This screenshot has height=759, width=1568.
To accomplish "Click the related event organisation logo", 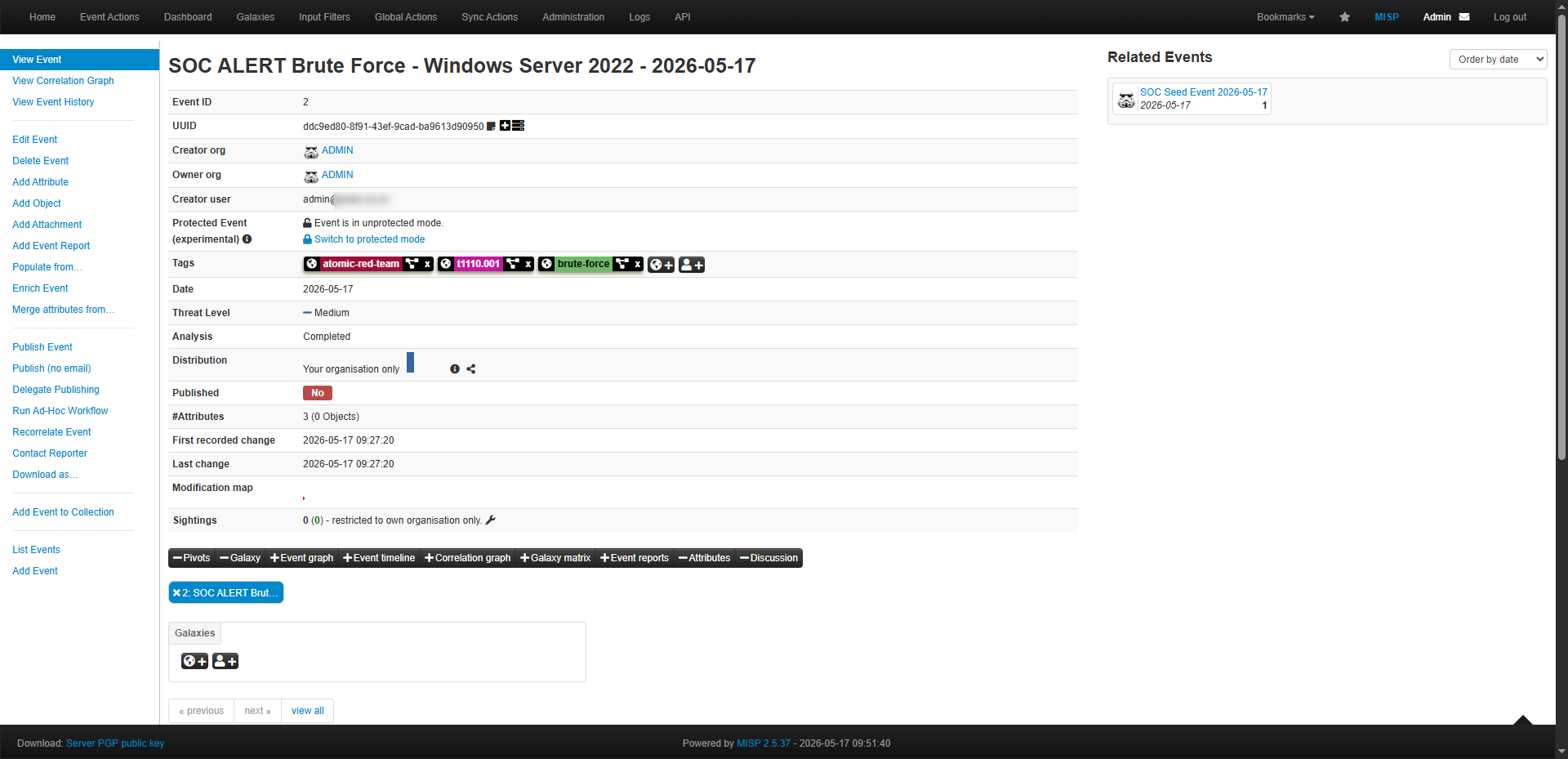I will (1126, 99).
